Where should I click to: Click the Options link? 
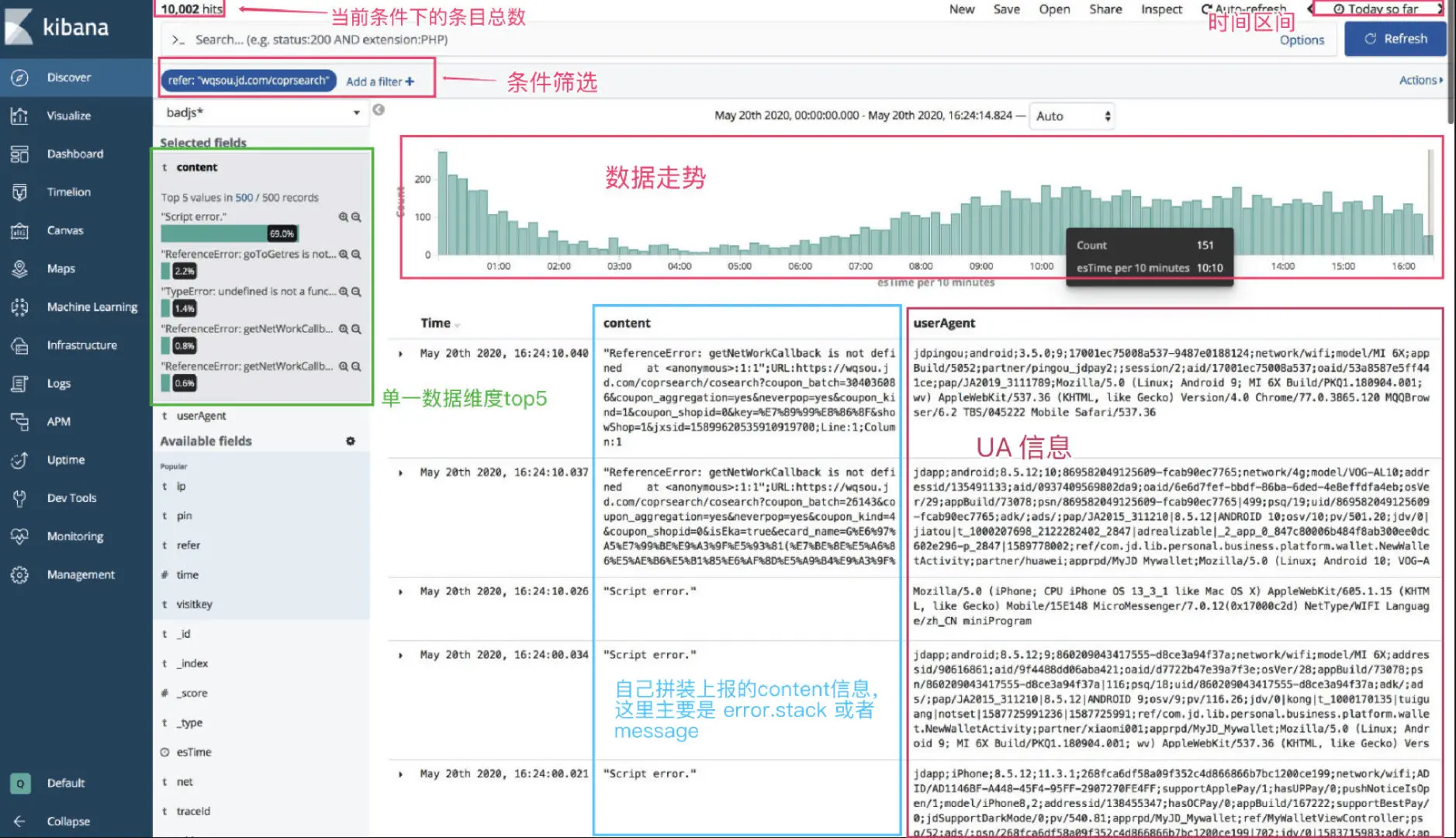[1302, 40]
